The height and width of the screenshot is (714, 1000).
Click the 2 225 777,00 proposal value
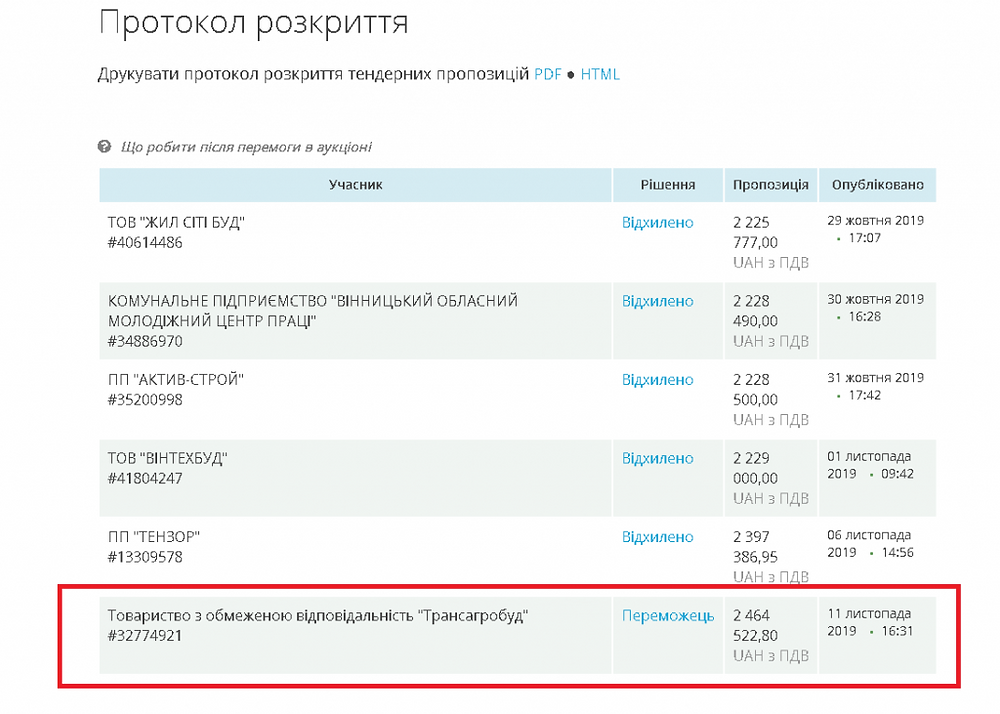coord(755,232)
